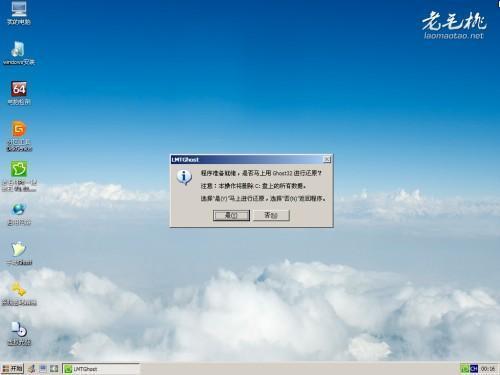Click the second quick launch monitor icon
Viewport: 500px width, 375px height.
pyautogui.click(x=43, y=369)
